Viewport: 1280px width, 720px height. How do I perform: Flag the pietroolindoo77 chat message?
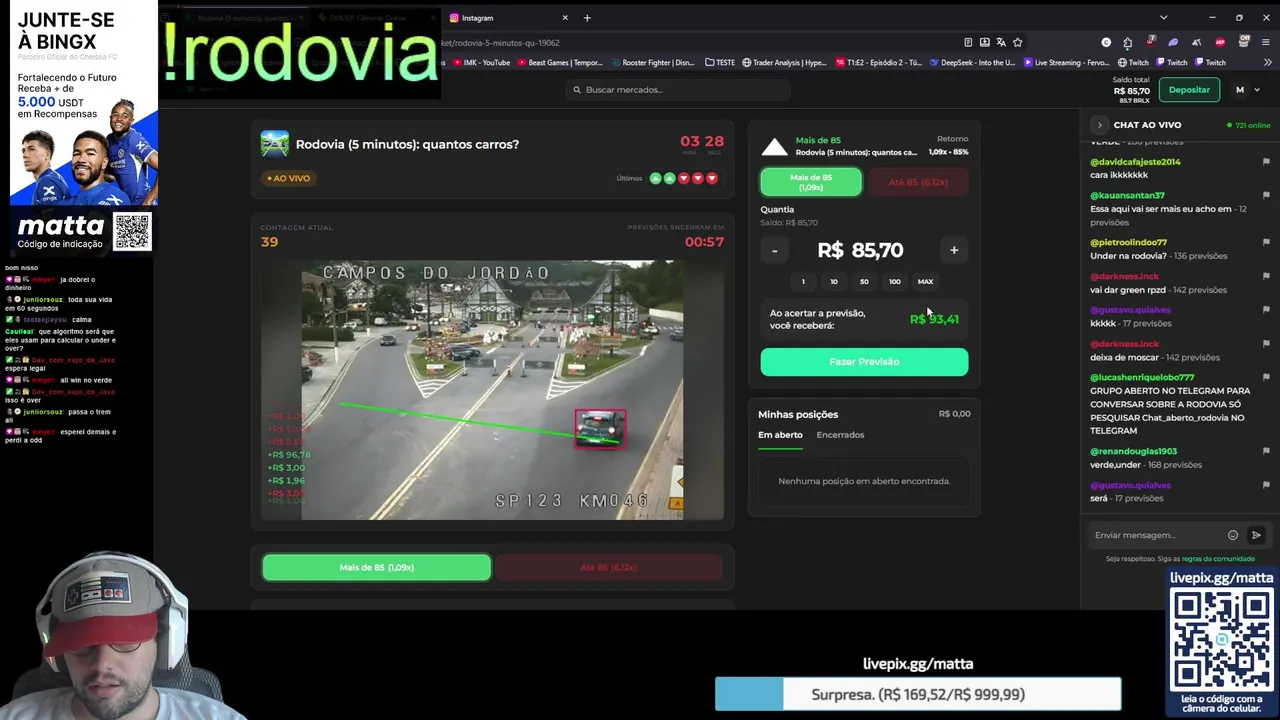1266,243
